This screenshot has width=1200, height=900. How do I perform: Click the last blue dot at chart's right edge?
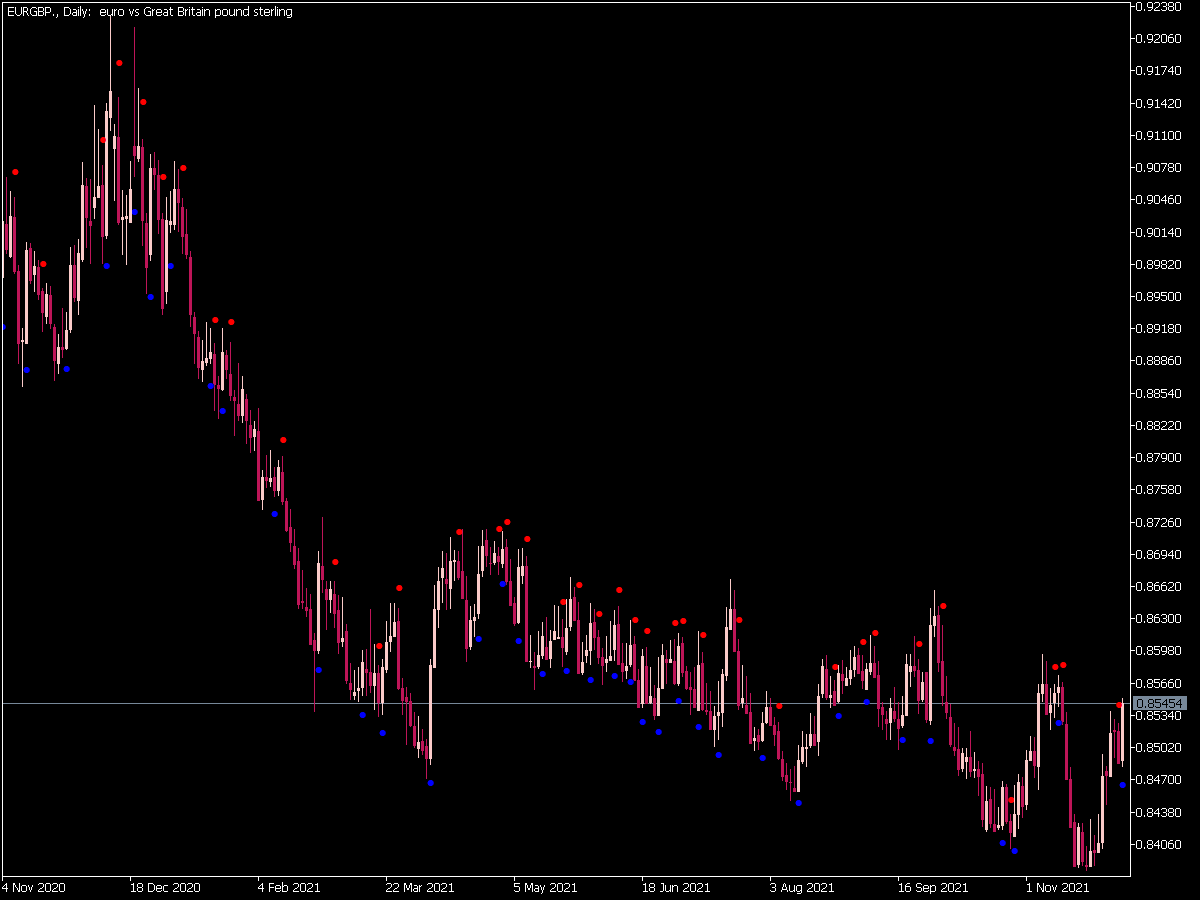tap(1123, 785)
